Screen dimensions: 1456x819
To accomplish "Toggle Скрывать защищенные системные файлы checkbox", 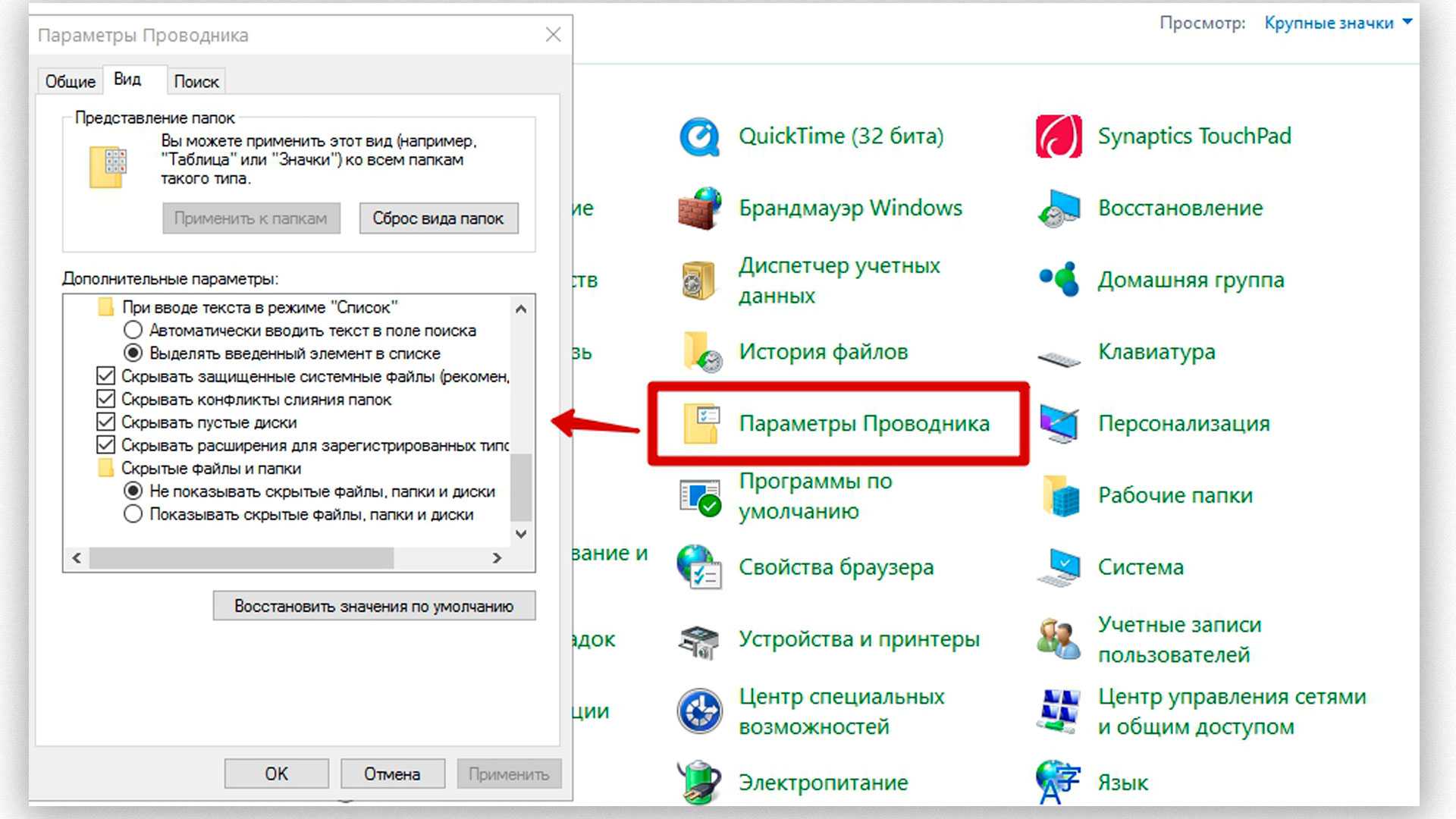I will tap(105, 376).
